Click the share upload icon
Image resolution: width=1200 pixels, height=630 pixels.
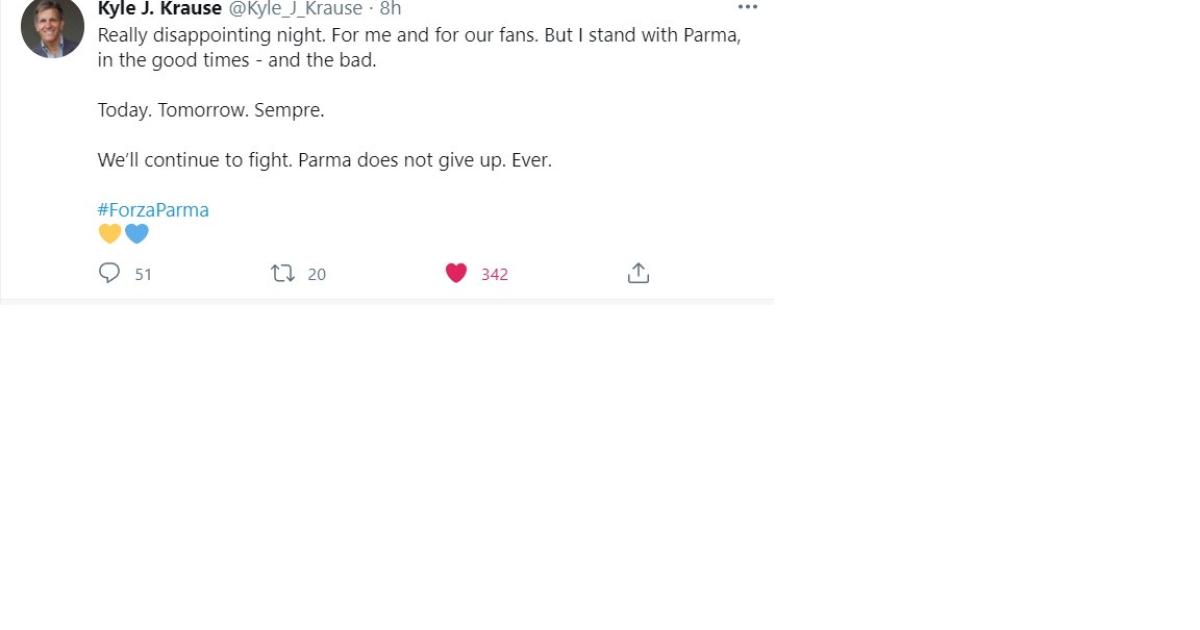click(638, 273)
